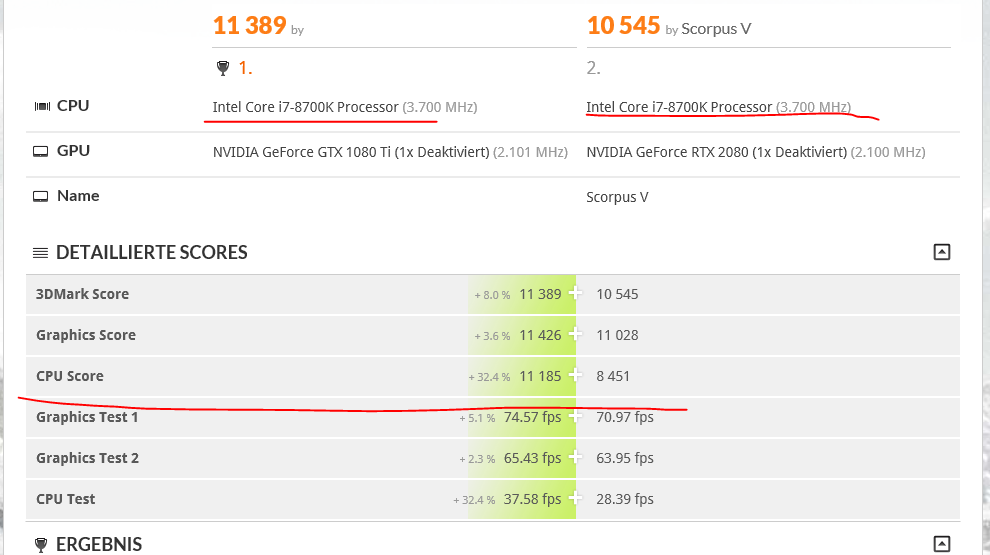This screenshot has width=990, height=555.
Task: Click the Detaillierte Scores list icon
Action: pos(40,253)
